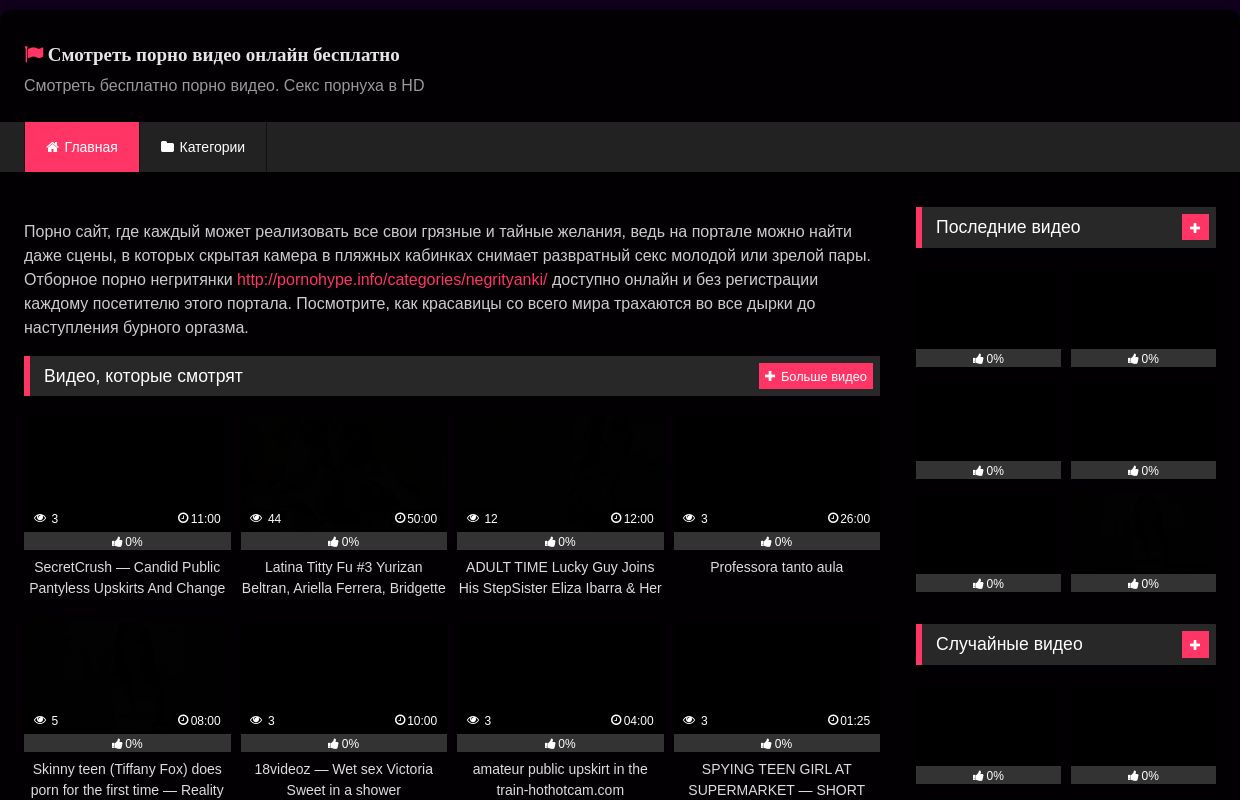
Task: Click the clock icon showing the 50:00 duration
Action: 400,519
